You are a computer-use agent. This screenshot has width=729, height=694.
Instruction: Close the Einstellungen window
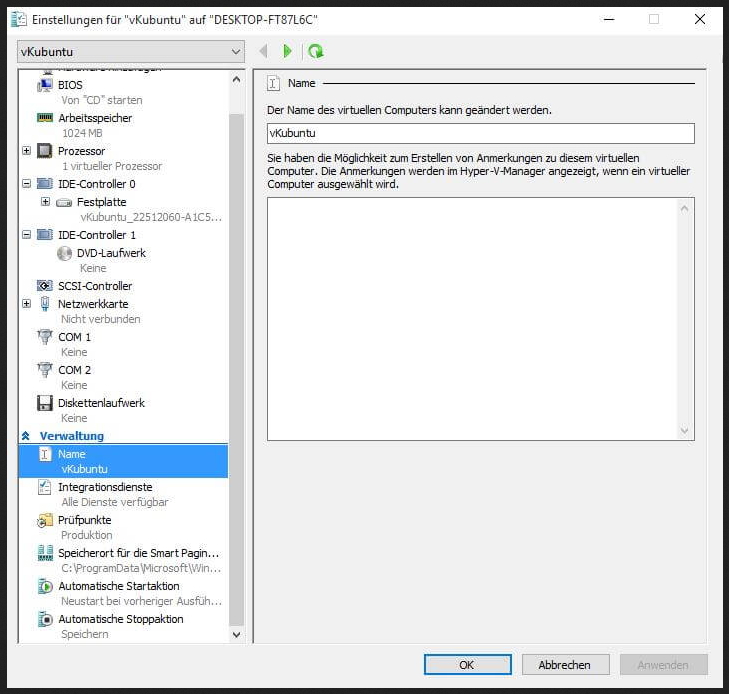700,20
